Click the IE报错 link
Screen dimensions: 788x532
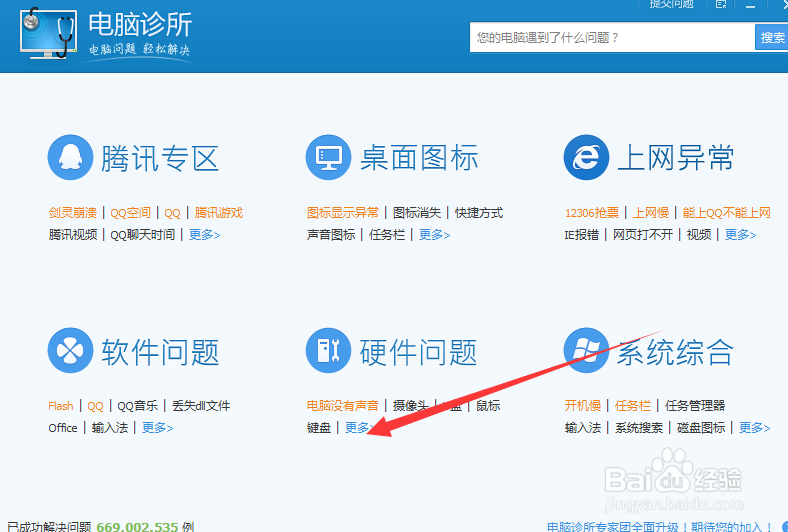(581, 235)
